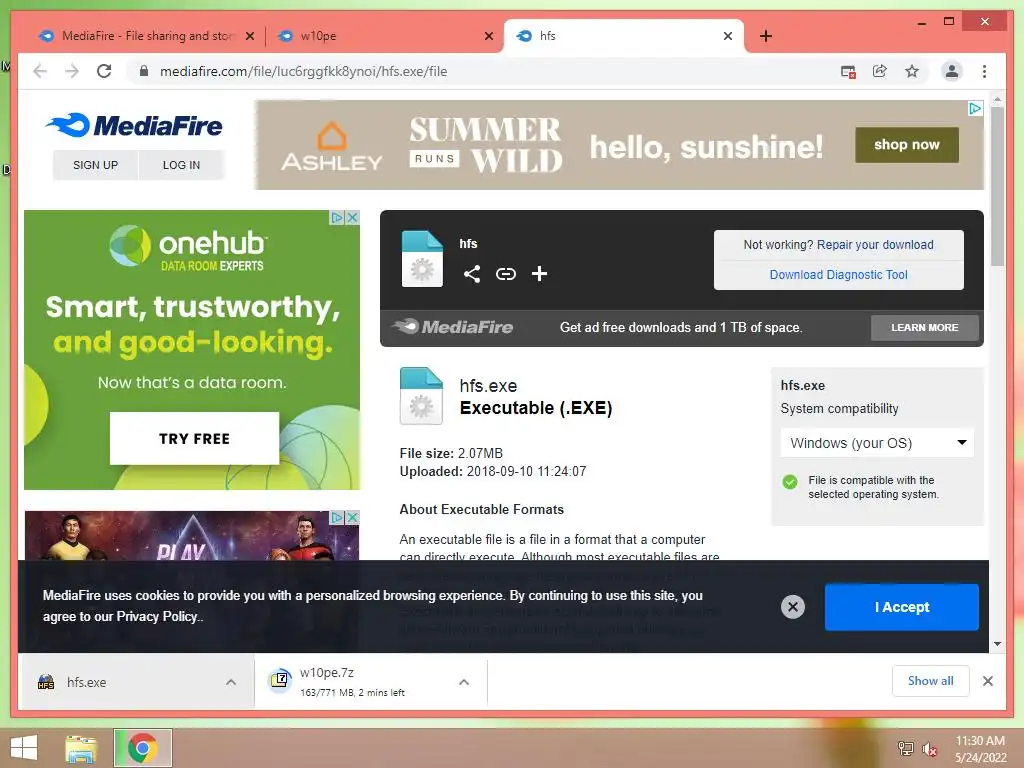
Task: Open Download Diagnostic Tool link
Action: tap(839, 275)
